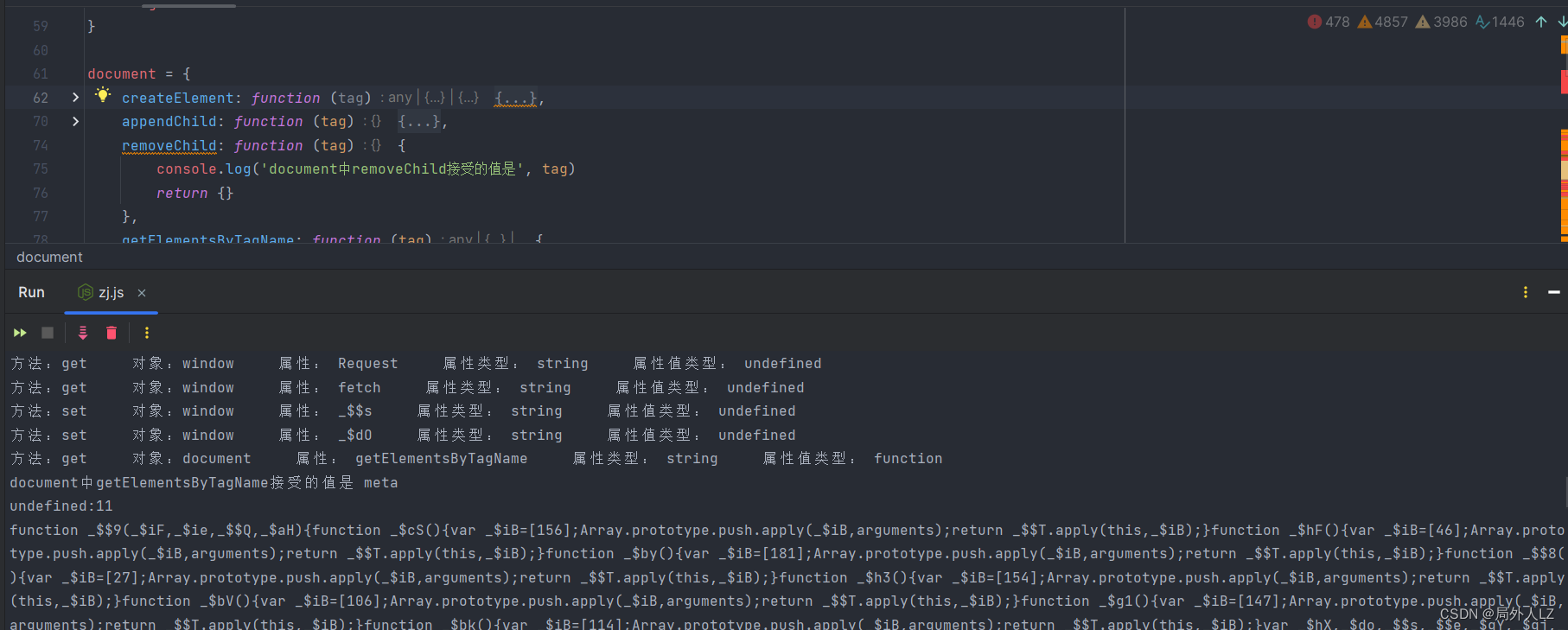Close the zj.js run tab
Viewport: 1568px width, 630px height.
point(142,293)
